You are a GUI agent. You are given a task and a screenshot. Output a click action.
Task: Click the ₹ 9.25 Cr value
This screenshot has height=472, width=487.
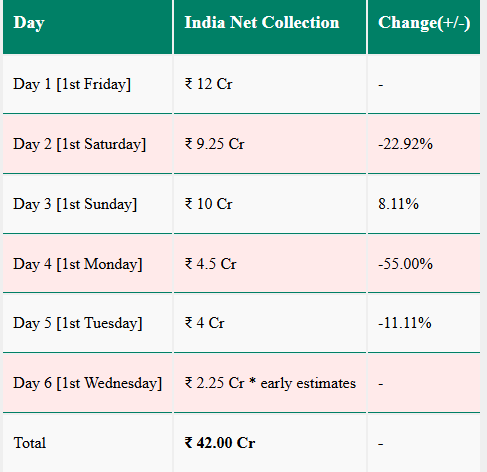(215, 144)
